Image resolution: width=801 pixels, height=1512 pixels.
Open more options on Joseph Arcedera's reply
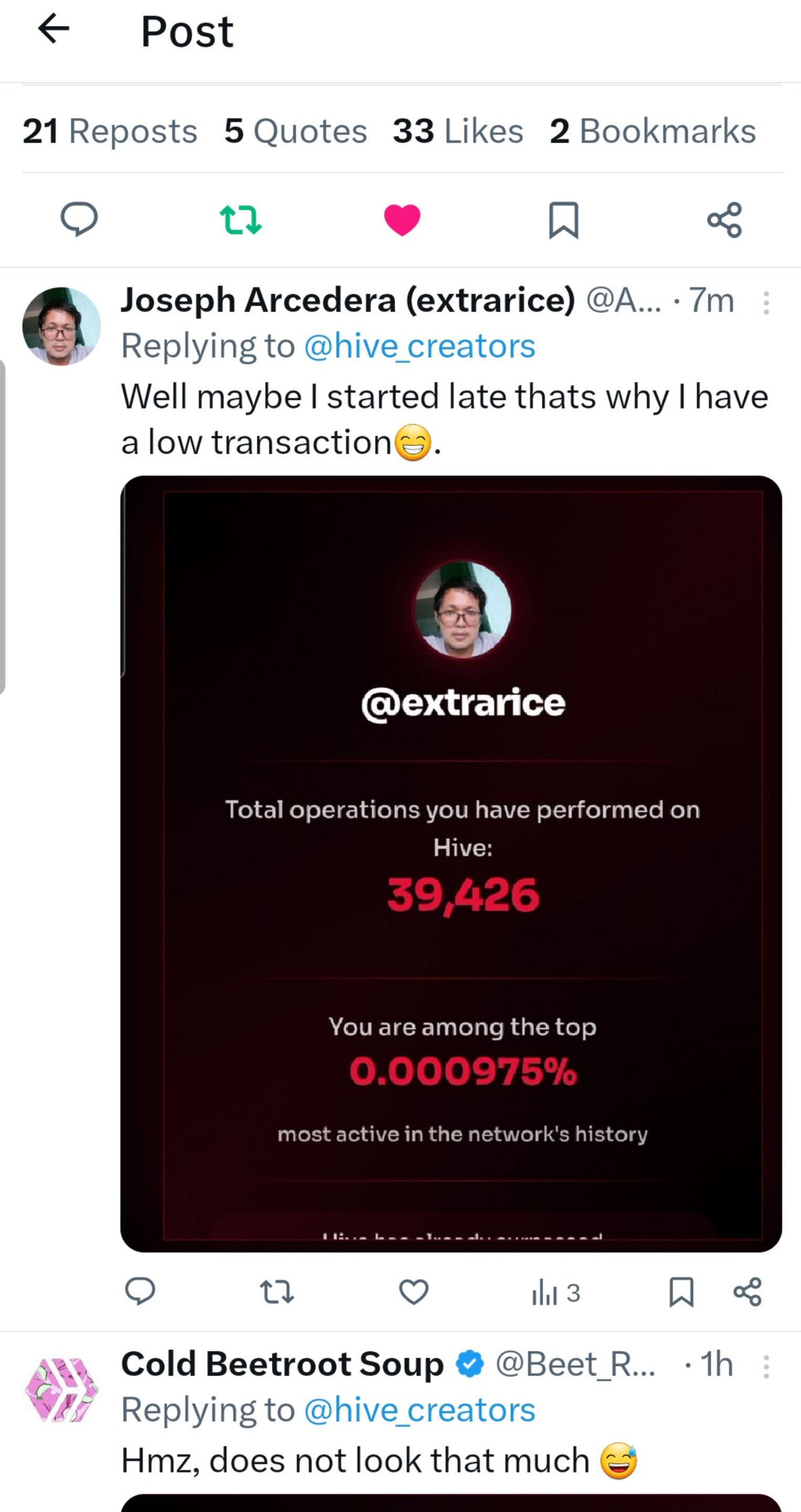tap(766, 303)
